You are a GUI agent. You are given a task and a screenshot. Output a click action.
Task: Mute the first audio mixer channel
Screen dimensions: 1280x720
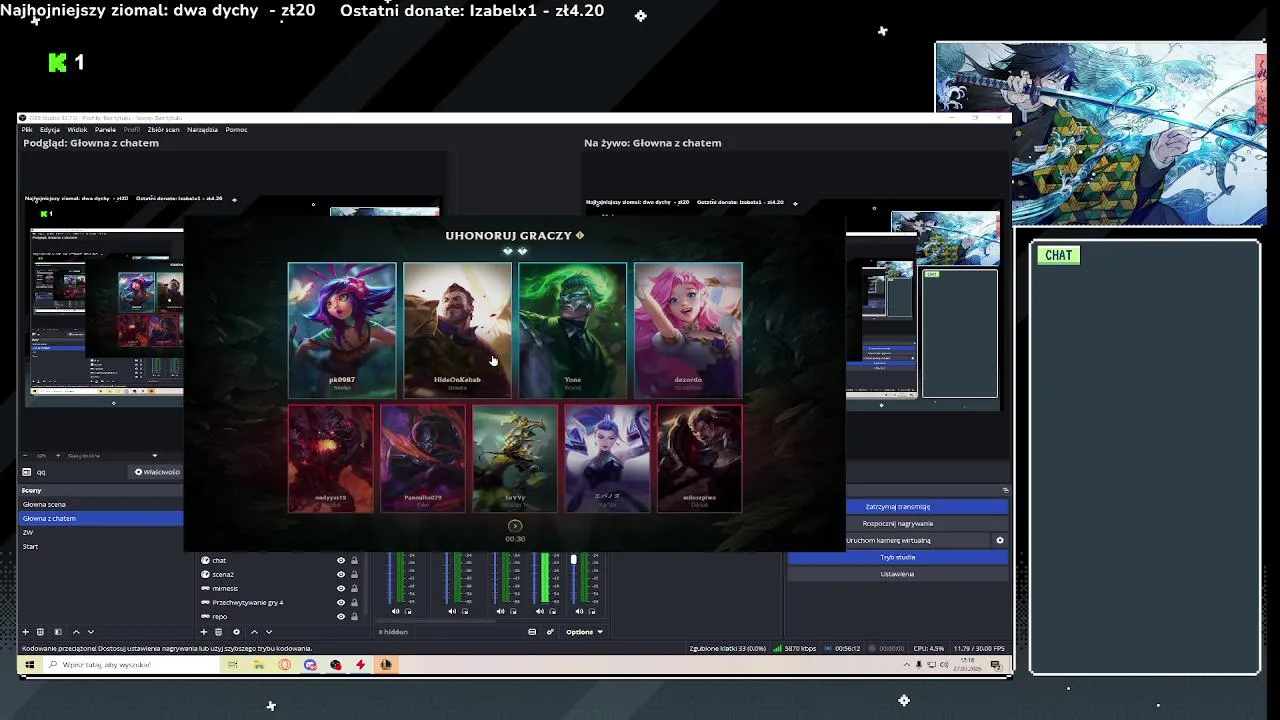tap(395, 611)
